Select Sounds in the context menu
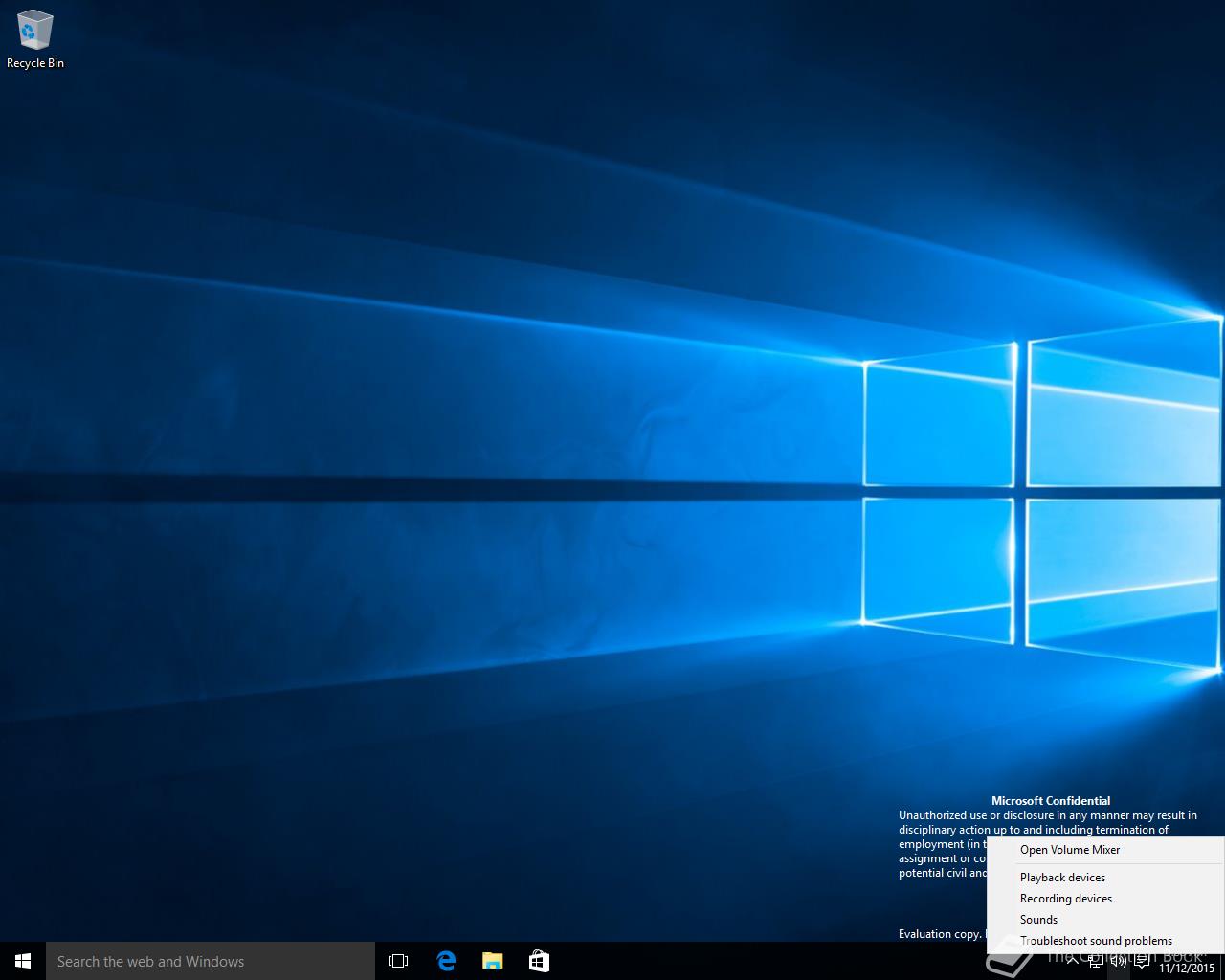The height and width of the screenshot is (980, 1225). (1105, 920)
